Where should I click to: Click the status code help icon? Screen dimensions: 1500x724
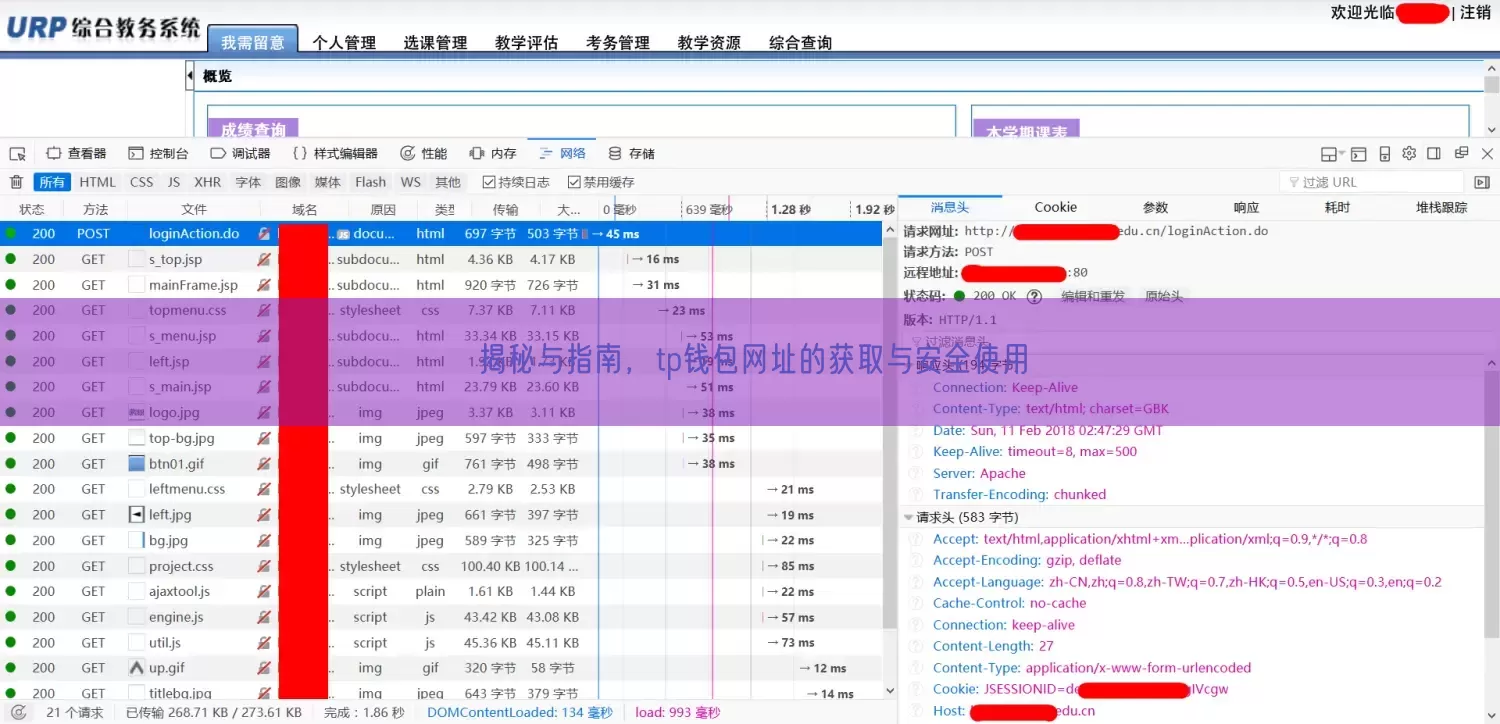coord(1035,297)
